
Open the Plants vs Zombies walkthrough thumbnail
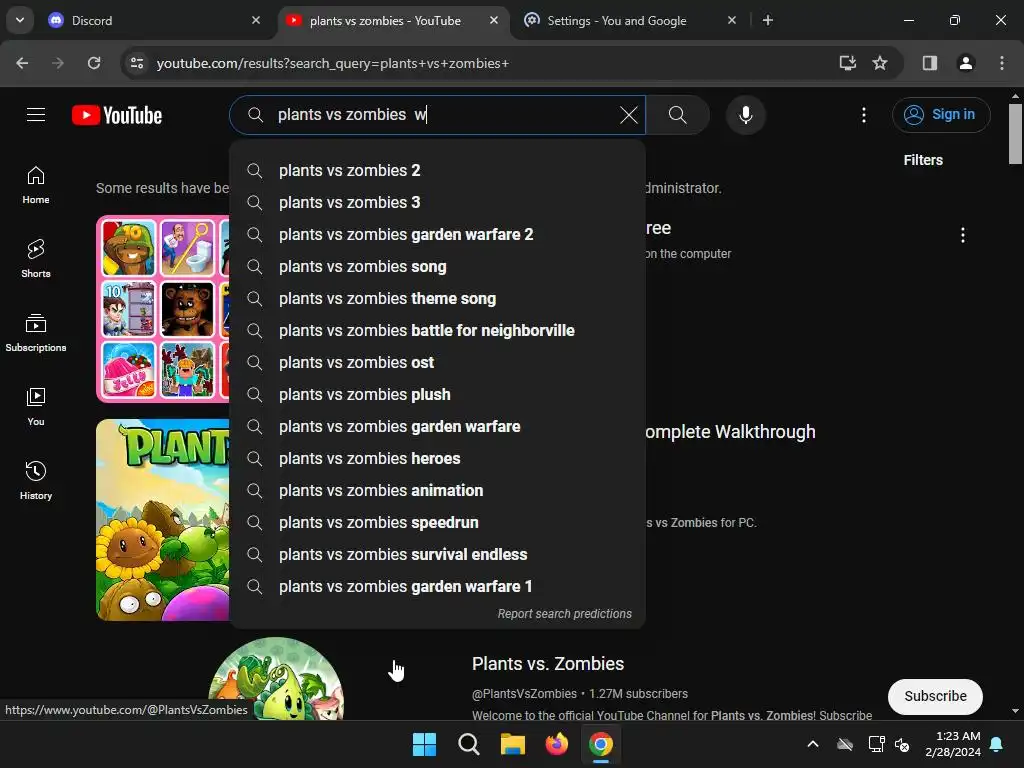163,520
